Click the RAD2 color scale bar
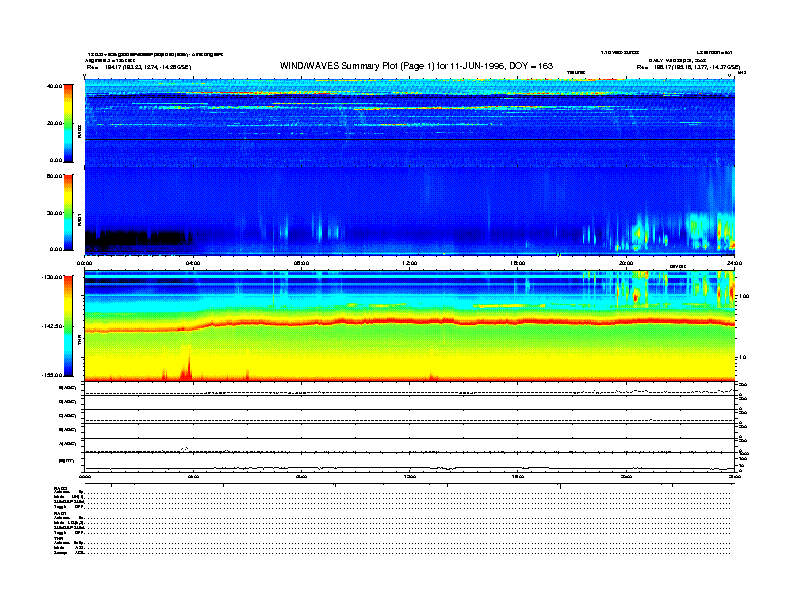The width and height of the screenshot is (792, 612). point(68,123)
